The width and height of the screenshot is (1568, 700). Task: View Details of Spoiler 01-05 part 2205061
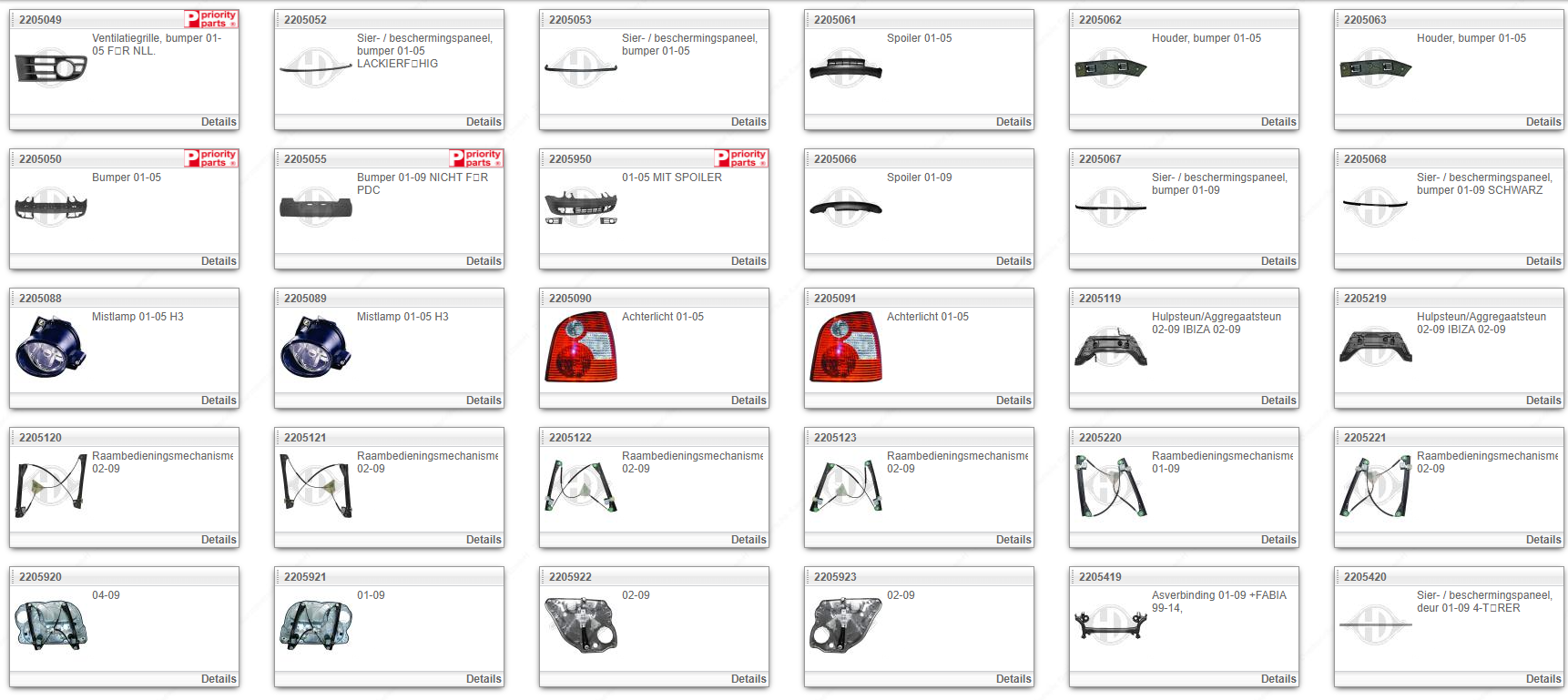coord(1013,122)
